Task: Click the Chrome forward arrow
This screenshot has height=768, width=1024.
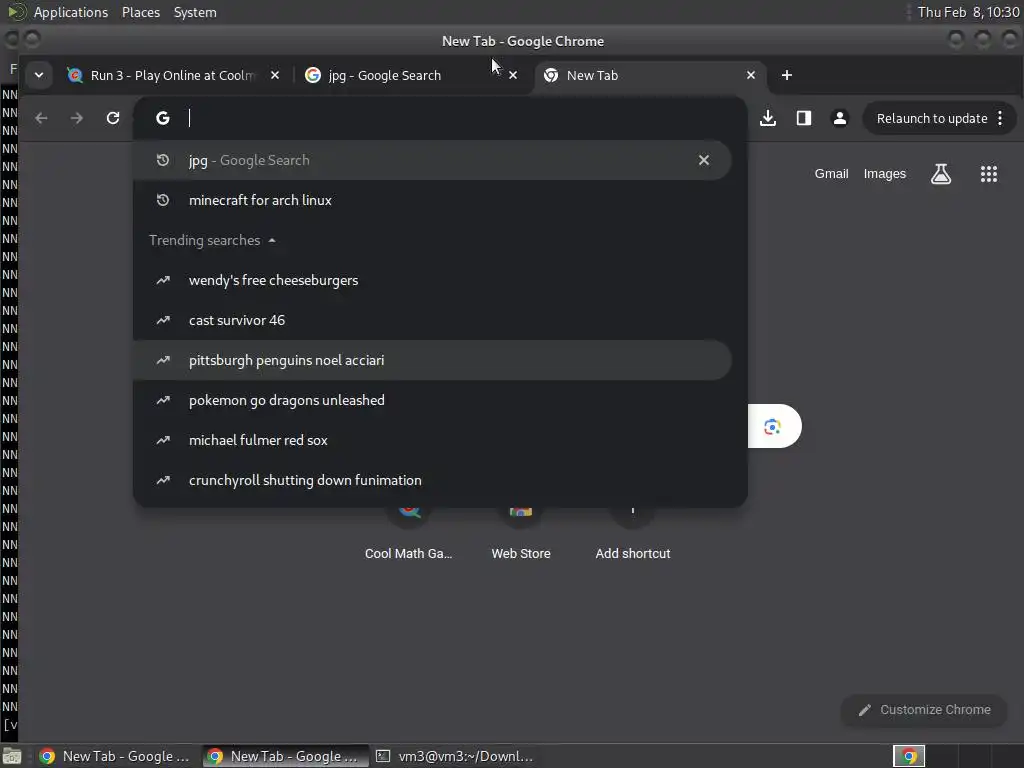Action: [76, 118]
